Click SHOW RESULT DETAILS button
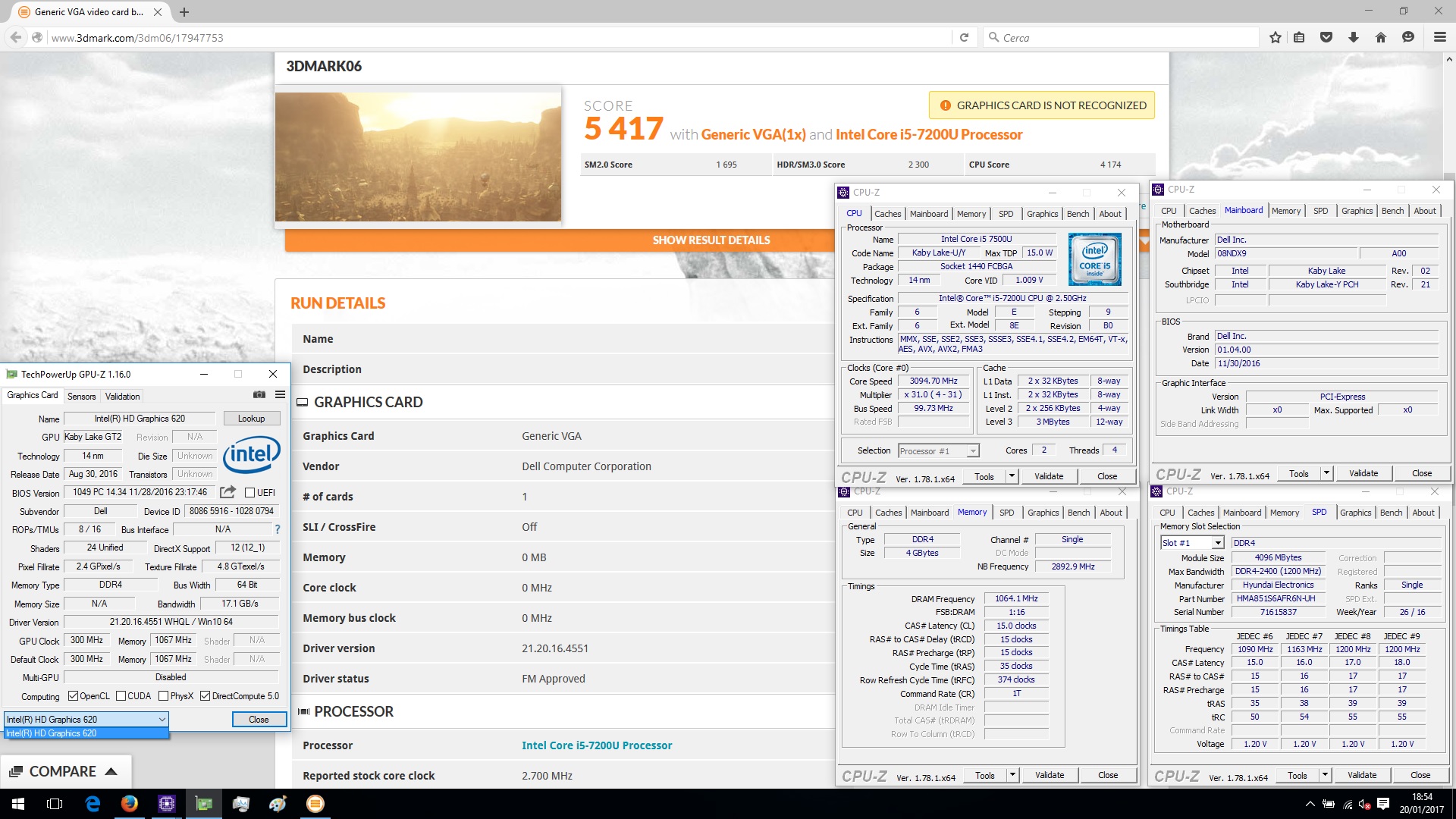 [711, 240]
